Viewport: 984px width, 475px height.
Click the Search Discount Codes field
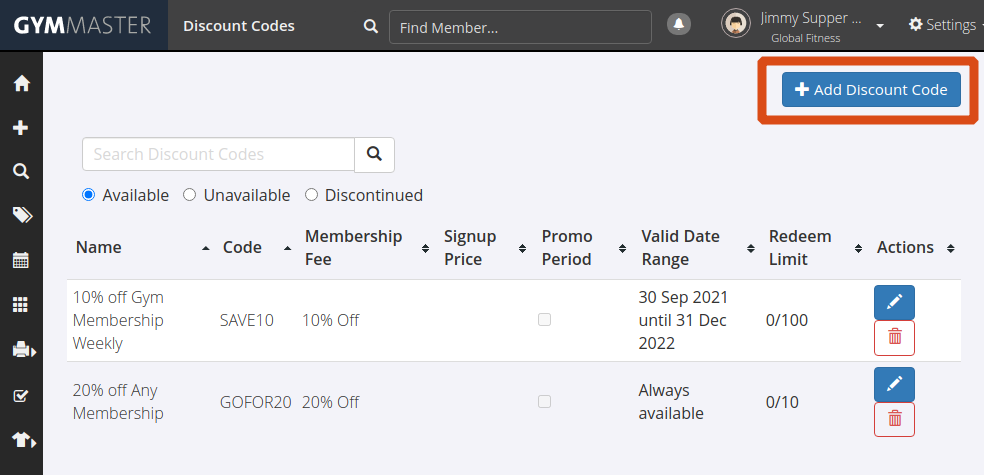click(218, 154)
